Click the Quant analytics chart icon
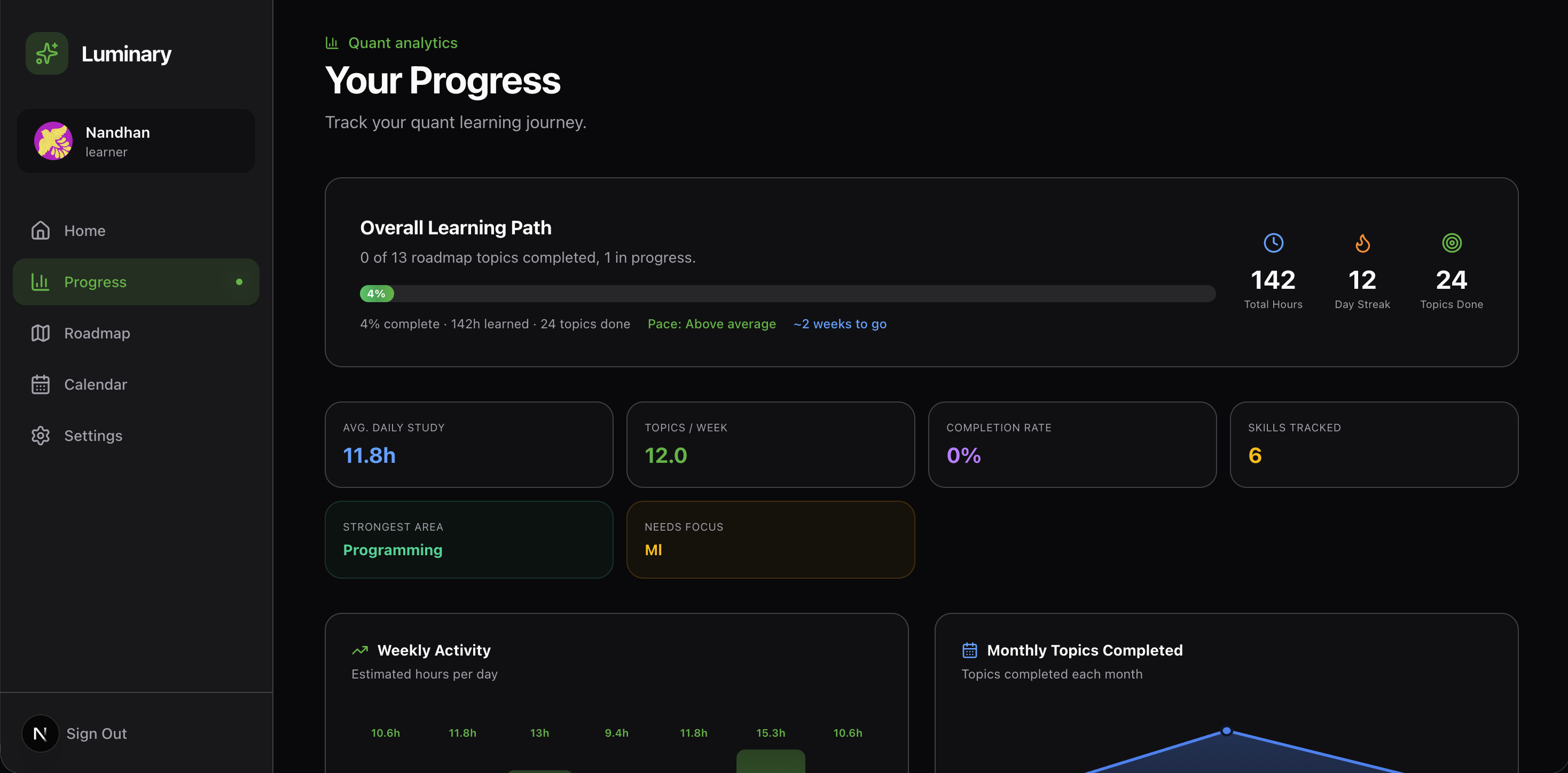The height and width of the screenshot is (773, 1568). [x=332, y=43]
